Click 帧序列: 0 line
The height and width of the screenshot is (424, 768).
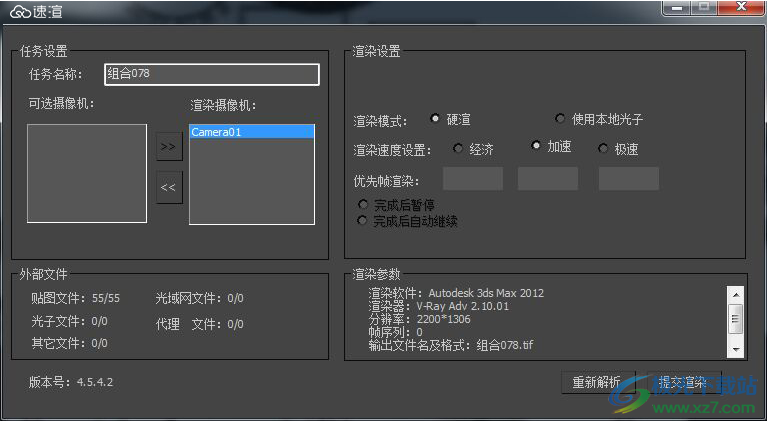tap(395, 332)
